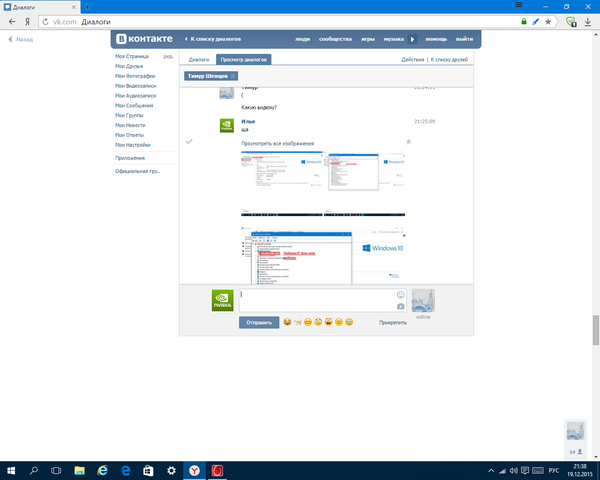Open the Просмотреть все изображения link
600x480 pixels.
274,145
